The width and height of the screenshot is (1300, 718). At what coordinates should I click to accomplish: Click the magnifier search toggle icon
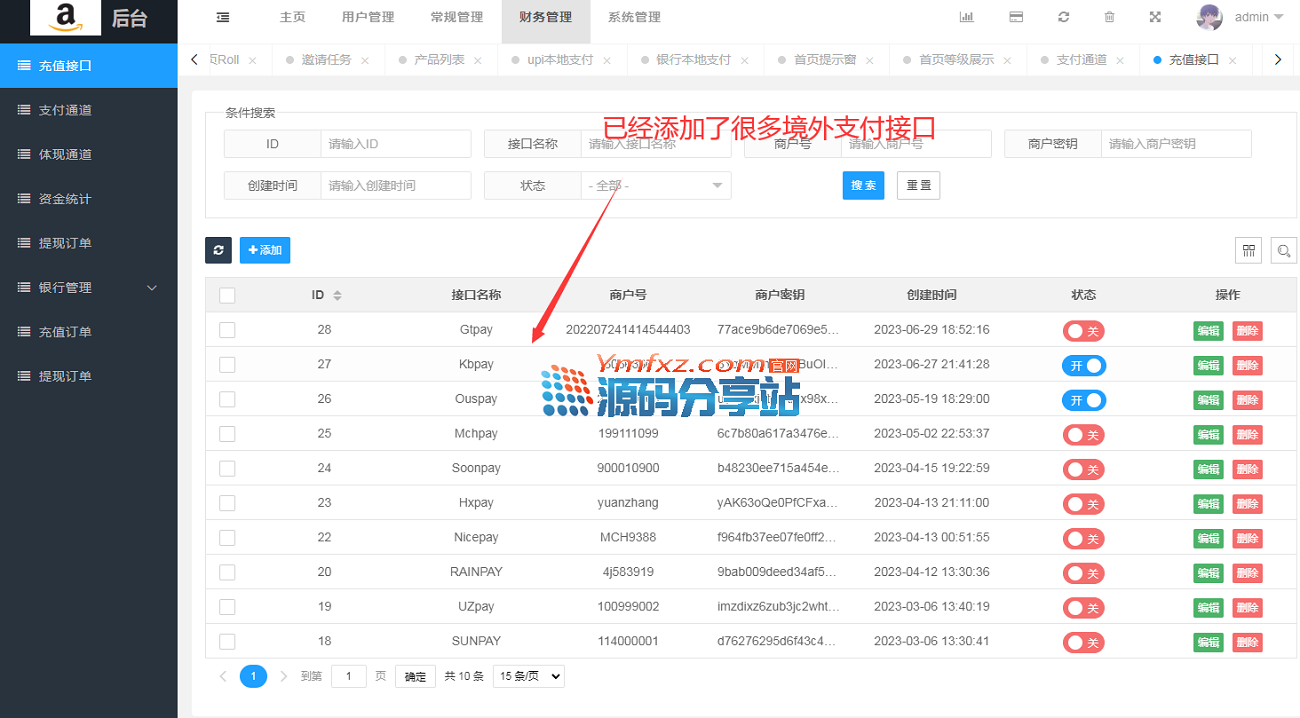point(1284,251)
